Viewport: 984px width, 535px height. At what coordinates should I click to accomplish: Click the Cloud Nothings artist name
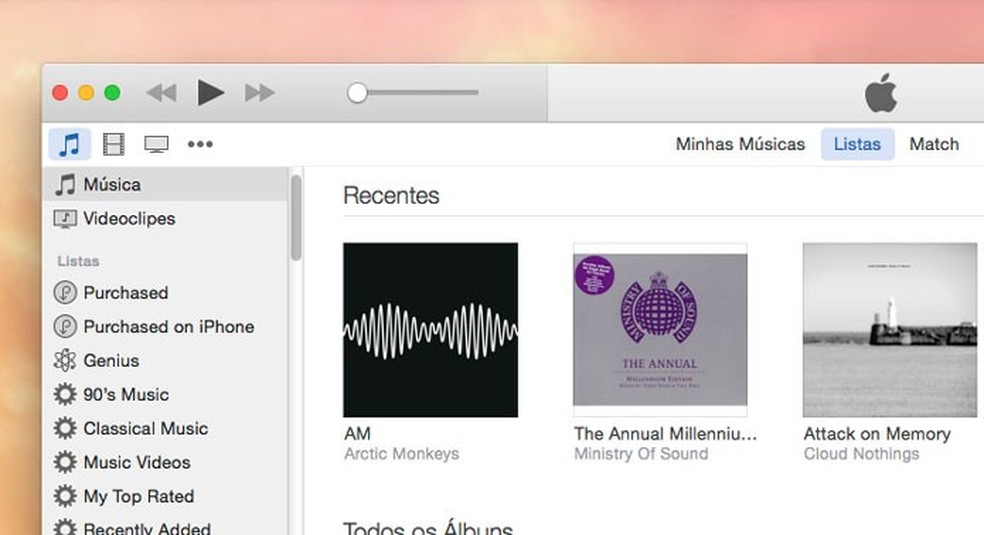[861, 453]
